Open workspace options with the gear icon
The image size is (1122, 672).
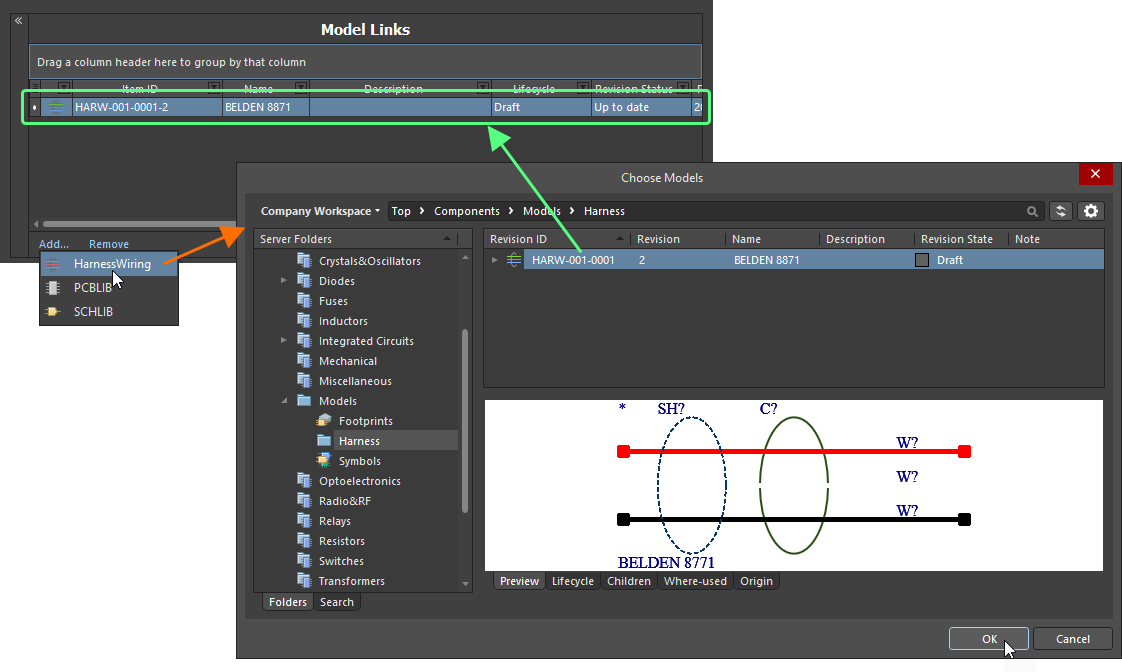pyautogui.click(x=1091, y=211)
